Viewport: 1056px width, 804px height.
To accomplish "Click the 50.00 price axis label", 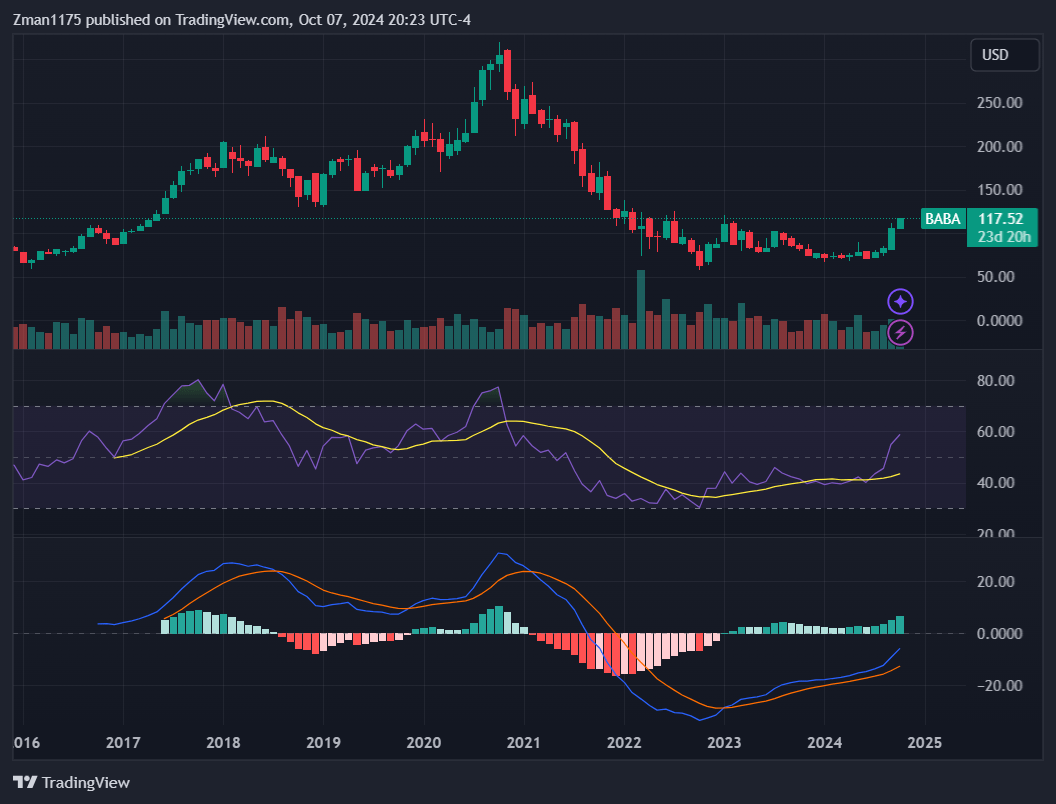I will pos(995,277).
